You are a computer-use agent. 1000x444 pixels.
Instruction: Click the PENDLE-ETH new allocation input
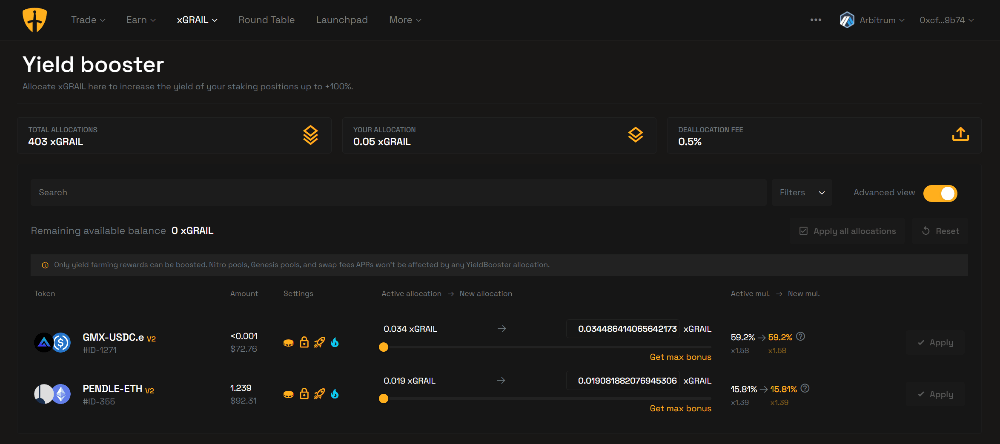point(622,381)
